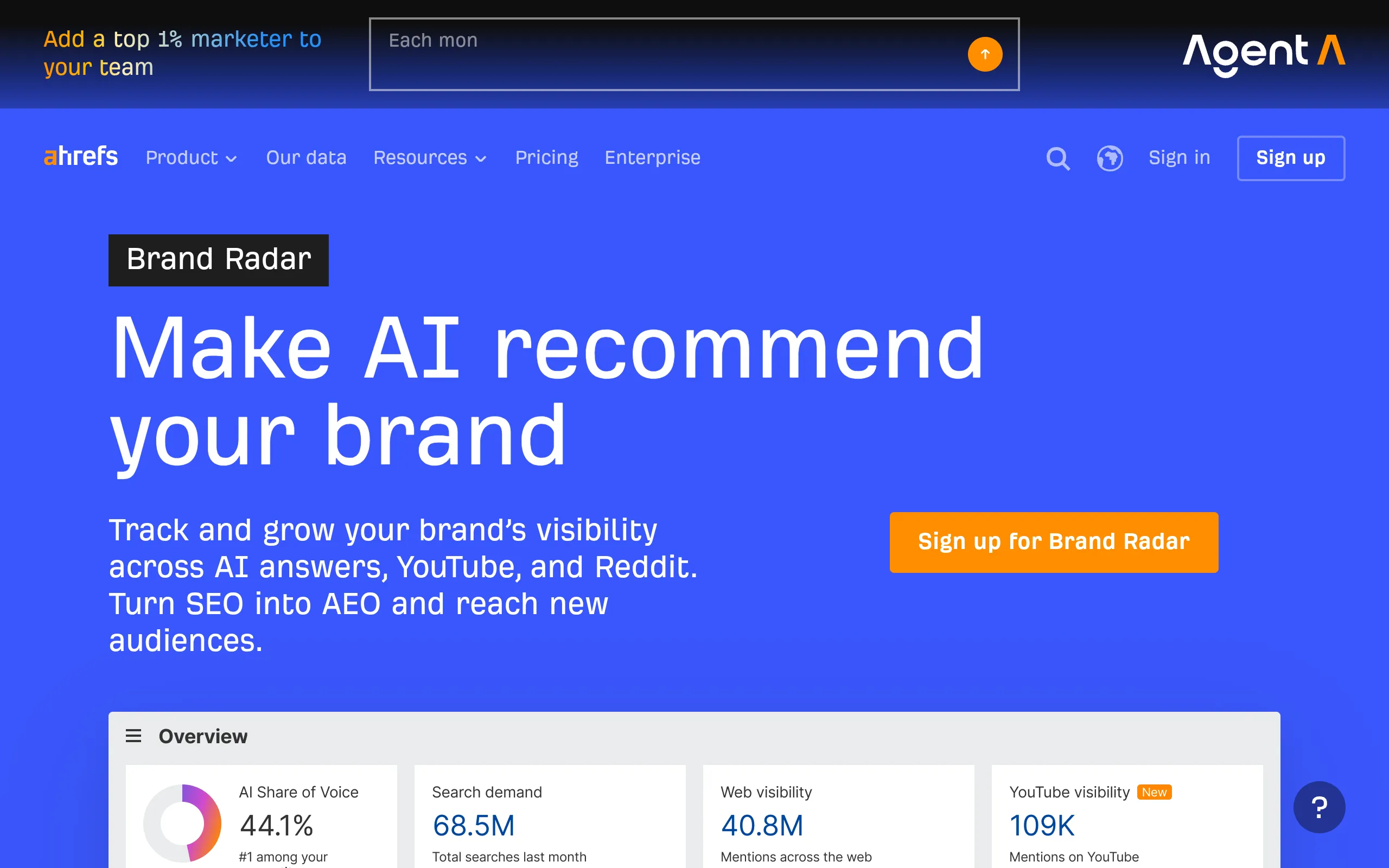Image resolution: width=1389 pixels, height=868 pixels.
Task: Open the Our data page
Action: (306, 158)
